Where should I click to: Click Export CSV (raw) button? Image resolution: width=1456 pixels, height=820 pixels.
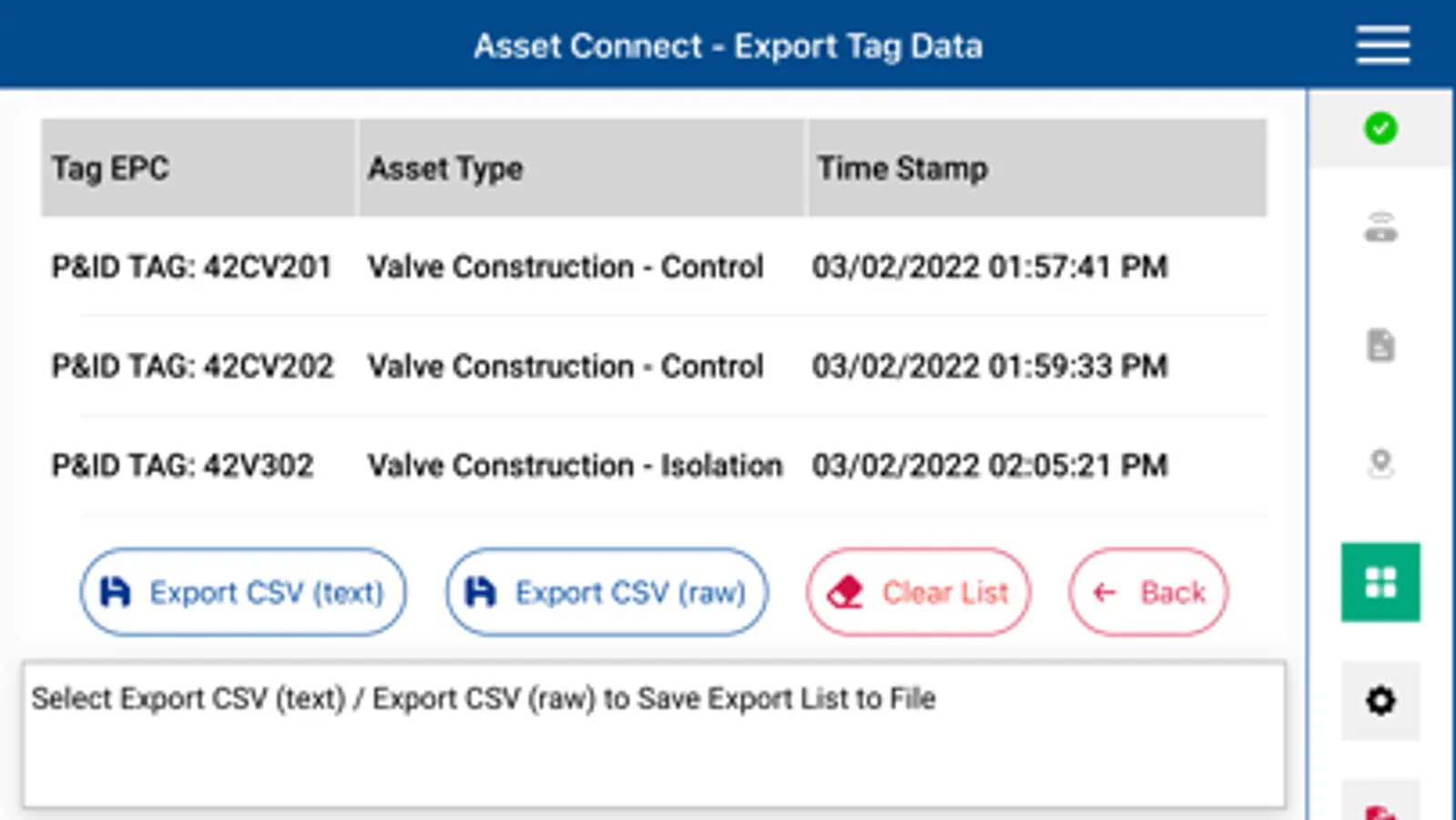606,592
